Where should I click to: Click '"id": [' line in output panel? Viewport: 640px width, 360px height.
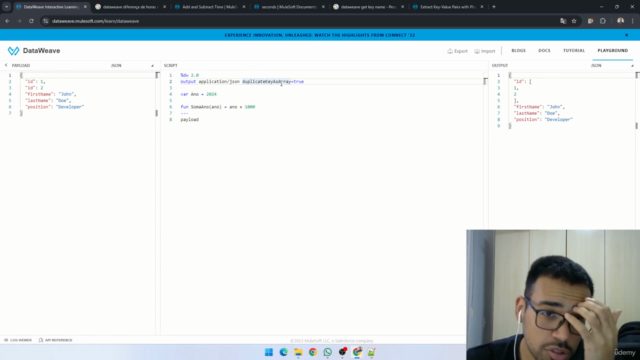[522, 82]
